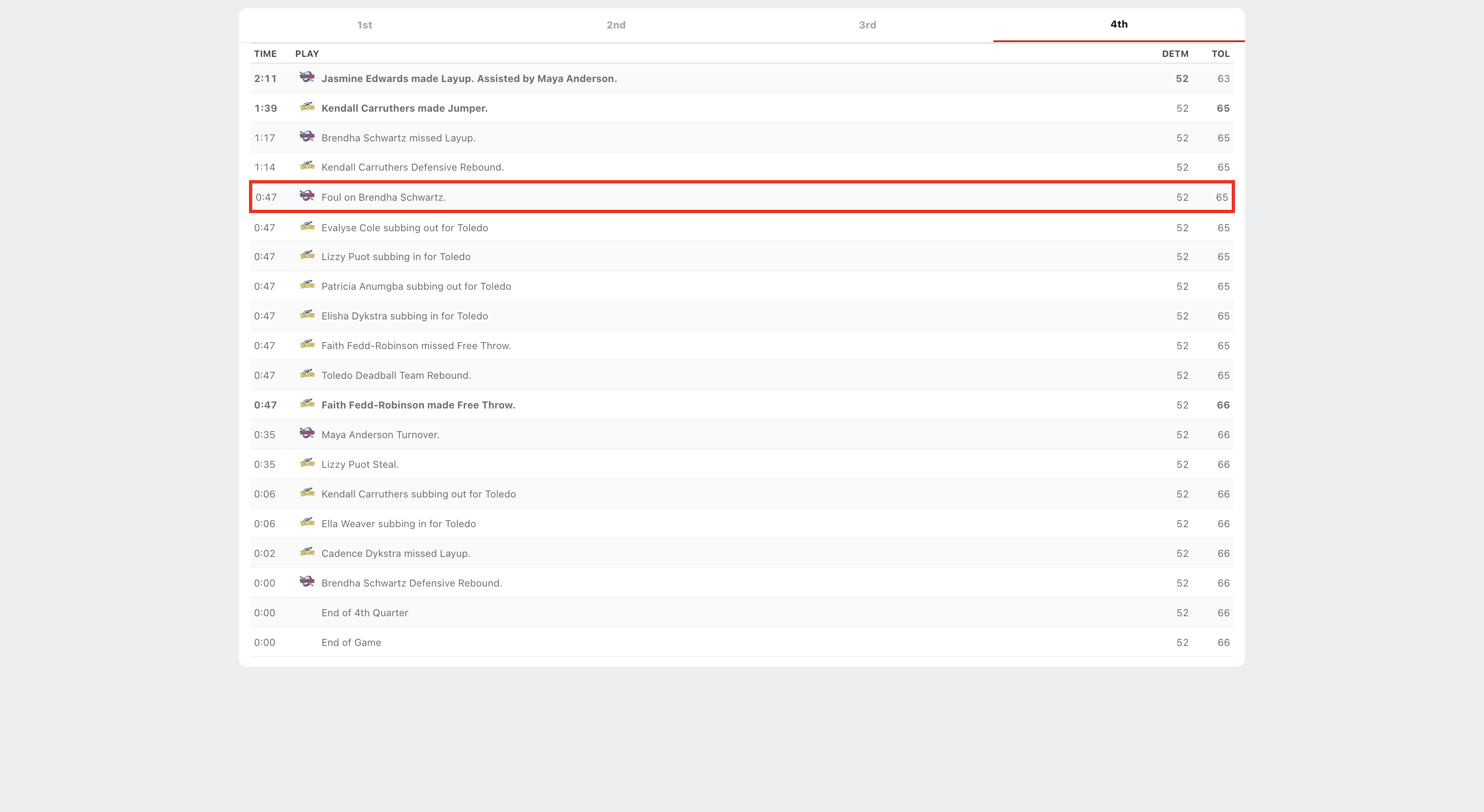Click the Faith Fedd-Robinson made Free Throw play
The height and width of the screenshot is (812, 1484).
pos(418,405)
